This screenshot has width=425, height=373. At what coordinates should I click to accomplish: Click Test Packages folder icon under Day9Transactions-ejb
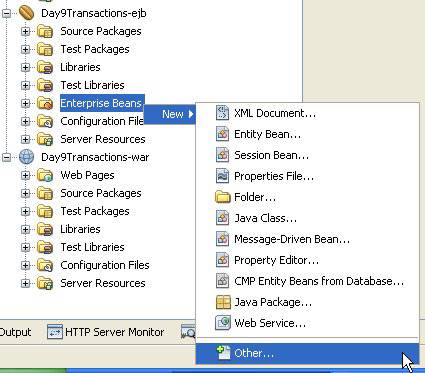click(45, 49)
